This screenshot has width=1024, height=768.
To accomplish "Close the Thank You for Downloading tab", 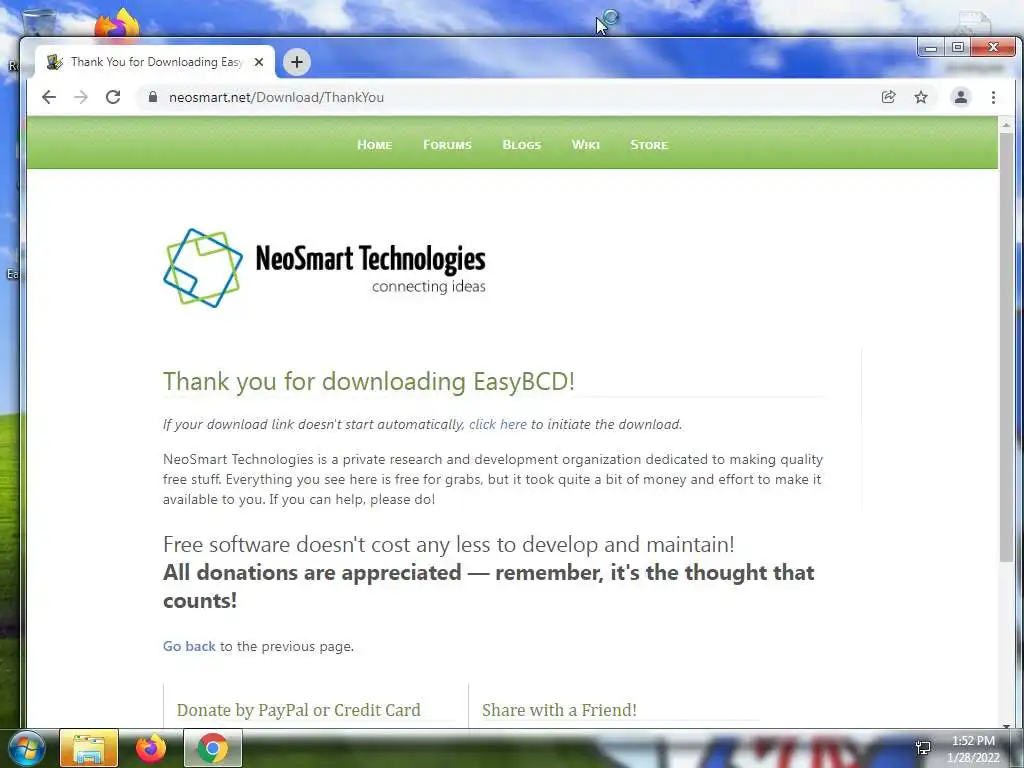I will pos(259,62).
